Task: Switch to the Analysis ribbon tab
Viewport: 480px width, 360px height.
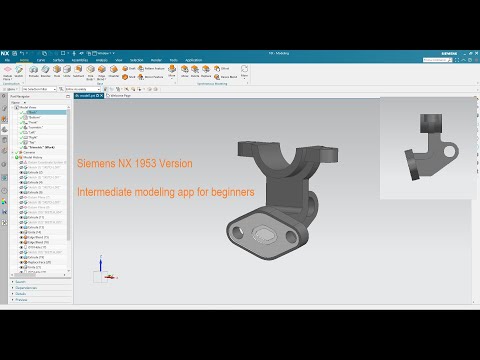Action: (x=102, y=60)
